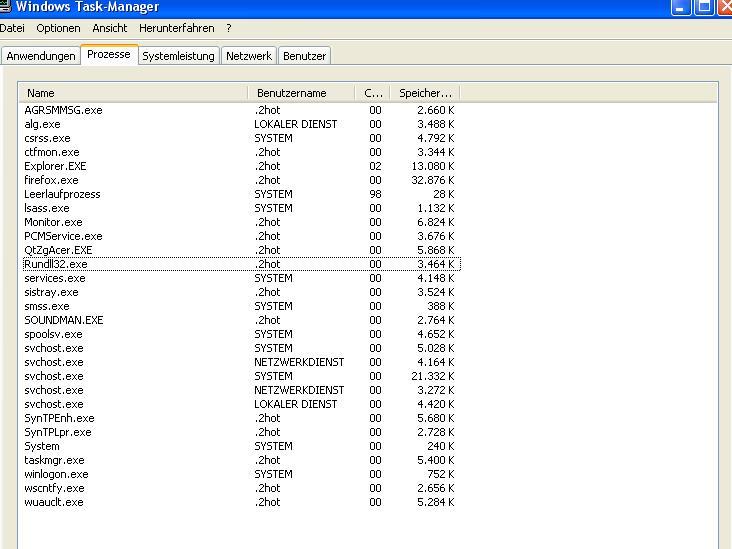Screen dimensions: 732x549
Task: Switch to the Benutzer tab
Action: click(304, 56)
